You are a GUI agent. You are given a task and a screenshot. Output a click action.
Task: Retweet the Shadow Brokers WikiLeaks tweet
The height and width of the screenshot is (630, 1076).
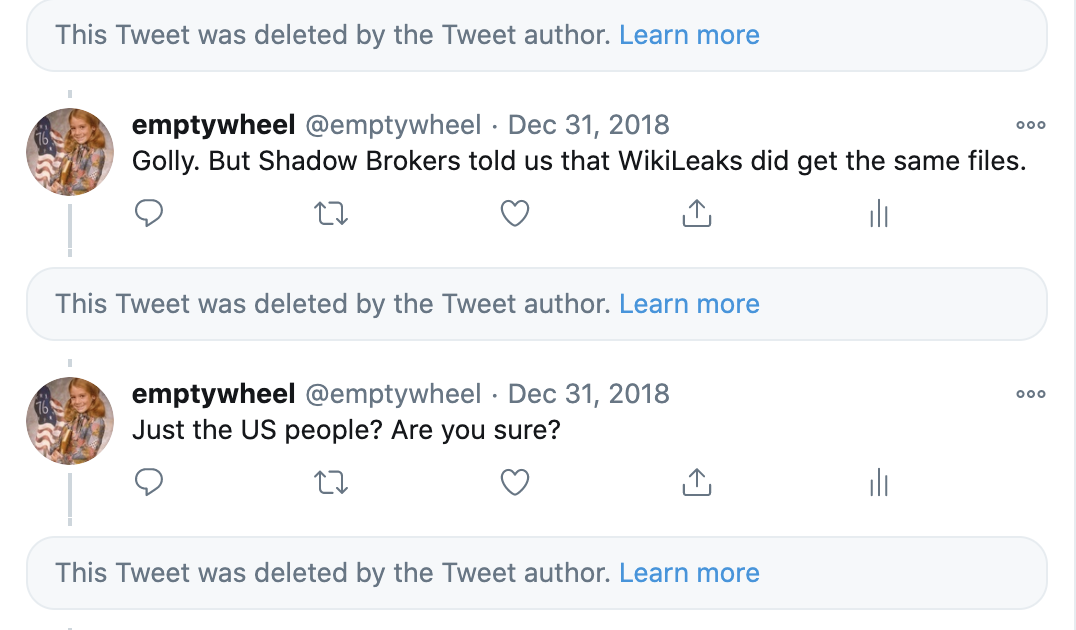(331, 213)
